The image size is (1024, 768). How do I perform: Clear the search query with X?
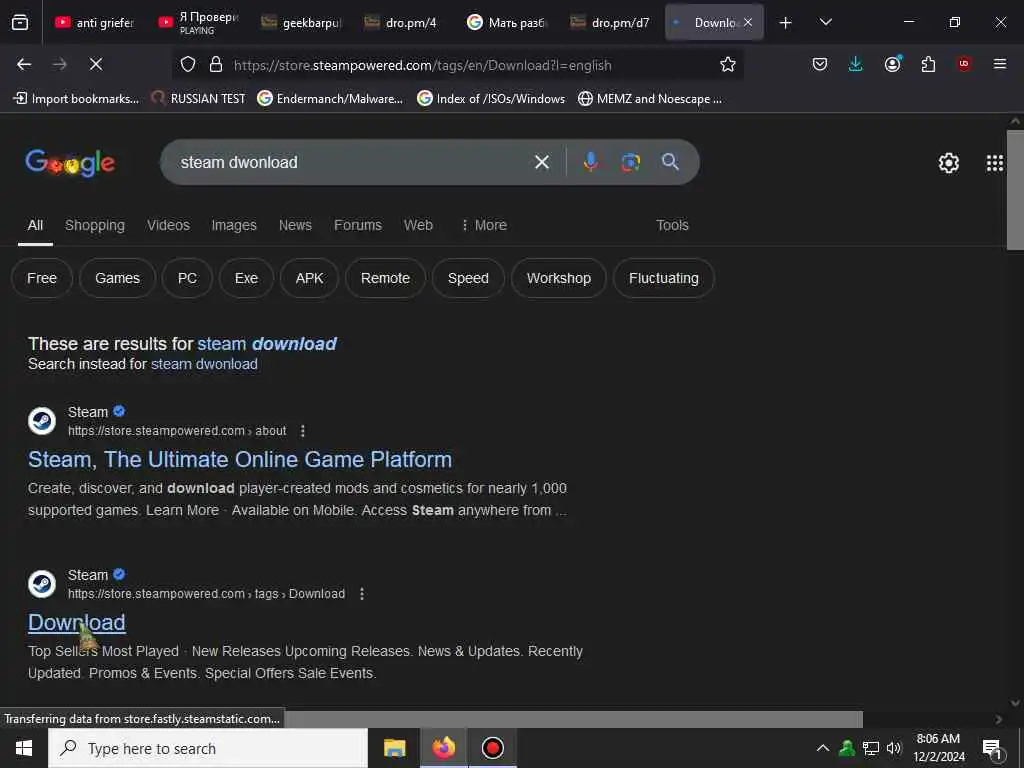(542, 162)
